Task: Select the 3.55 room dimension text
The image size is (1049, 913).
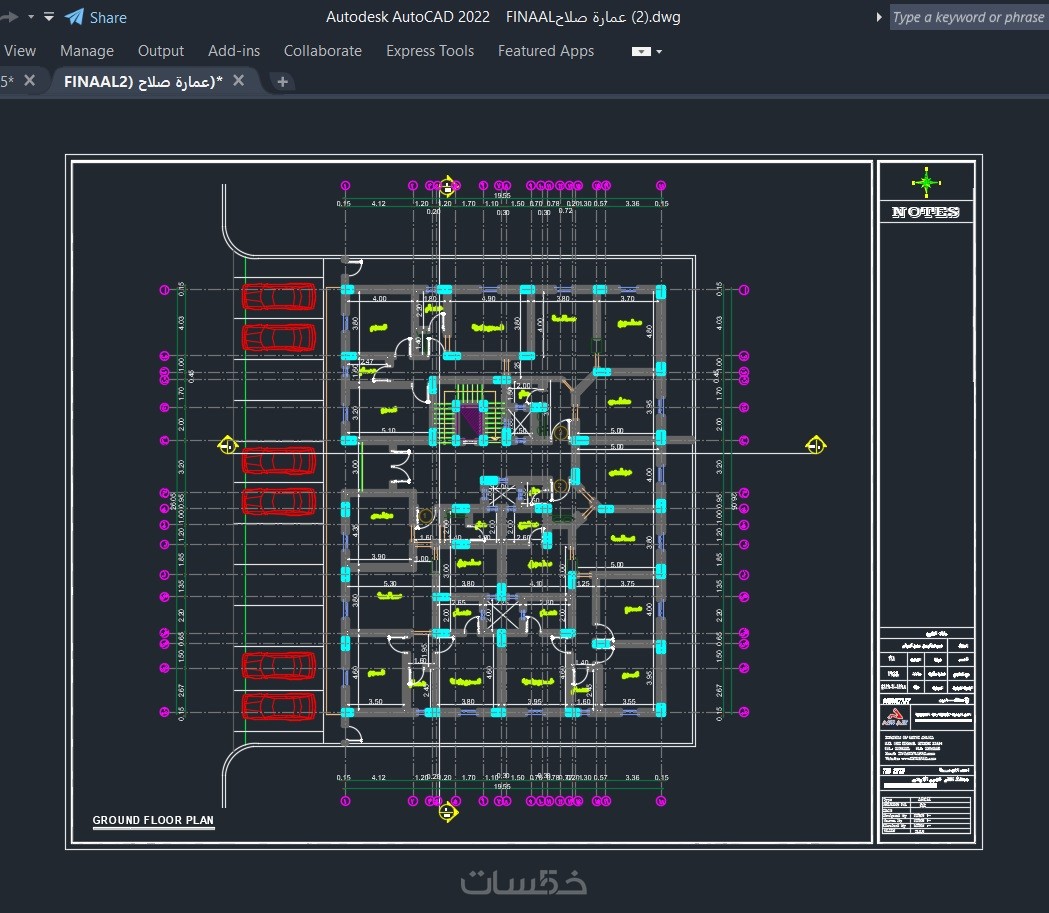Action: coord(629,702)
